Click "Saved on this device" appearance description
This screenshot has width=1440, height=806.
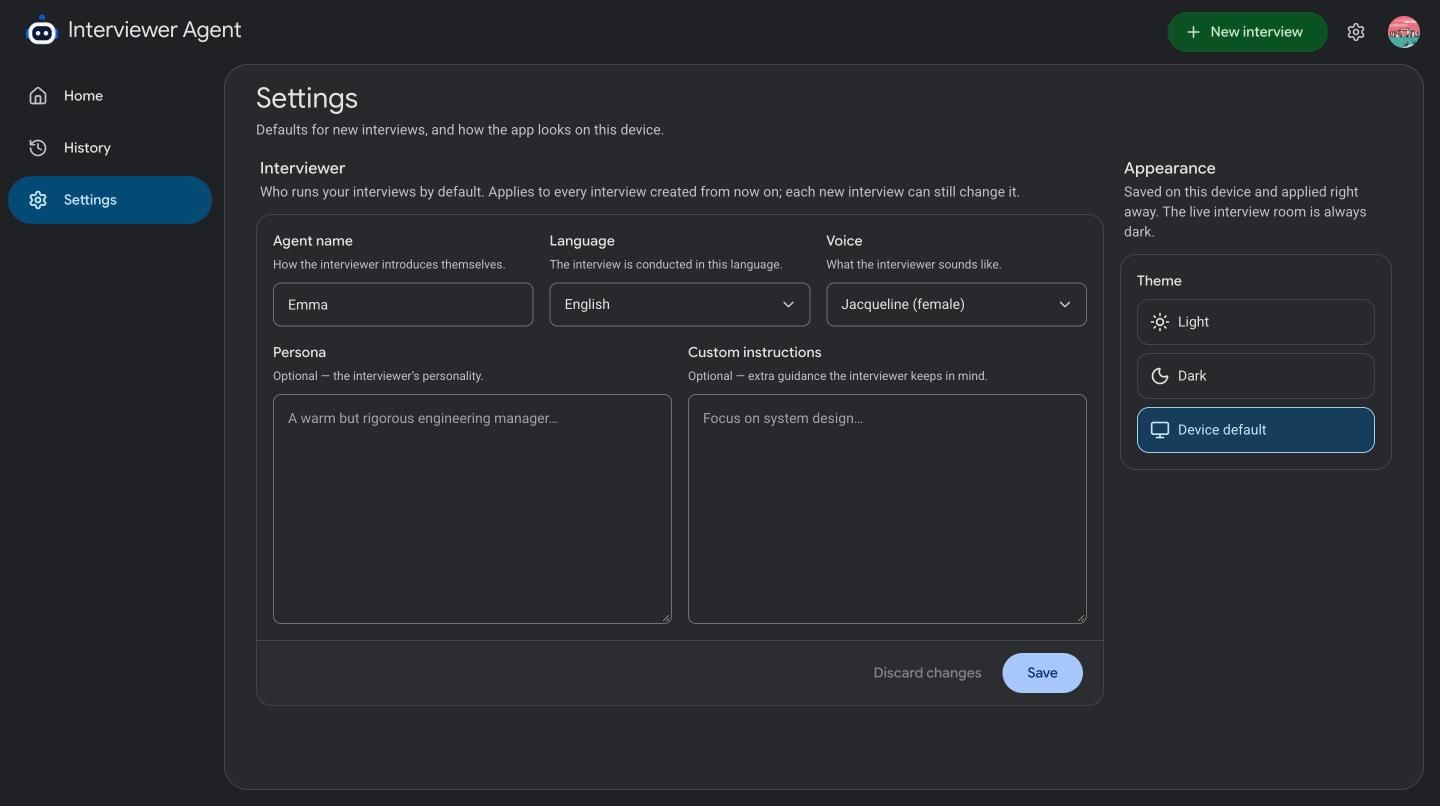[x=1246, y=212]
